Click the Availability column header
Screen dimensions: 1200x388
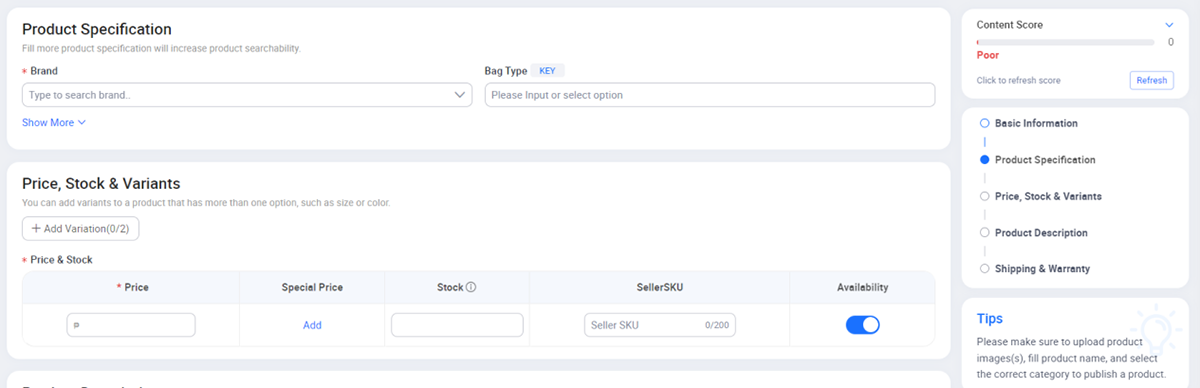pyautogui.click(x=863, y=287)
